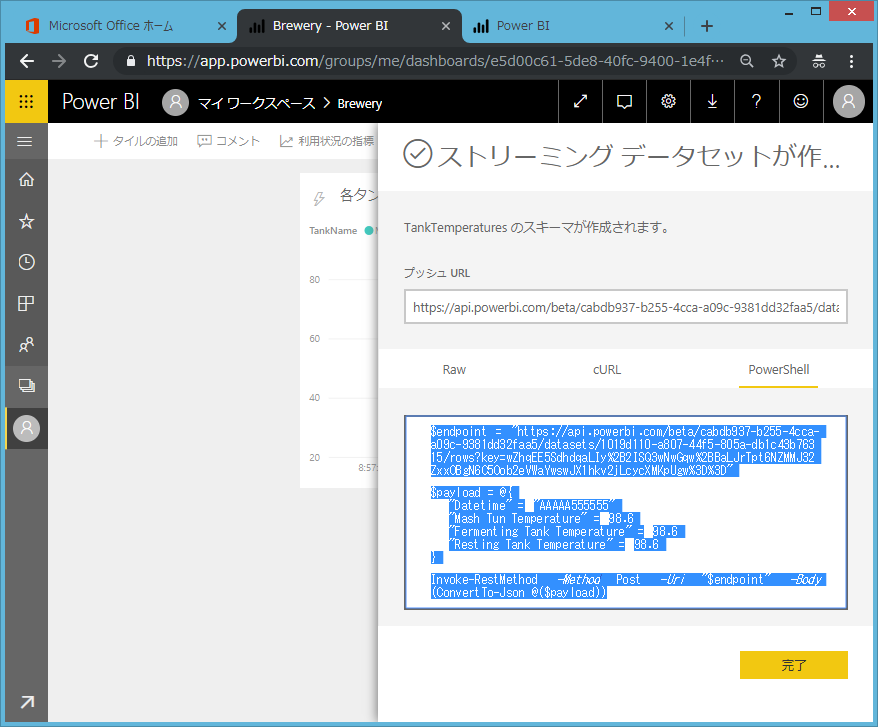Click the Power BI logo text
Viewport: 878px width, 727px height.
pyautogui.click(x=101, y=102)
